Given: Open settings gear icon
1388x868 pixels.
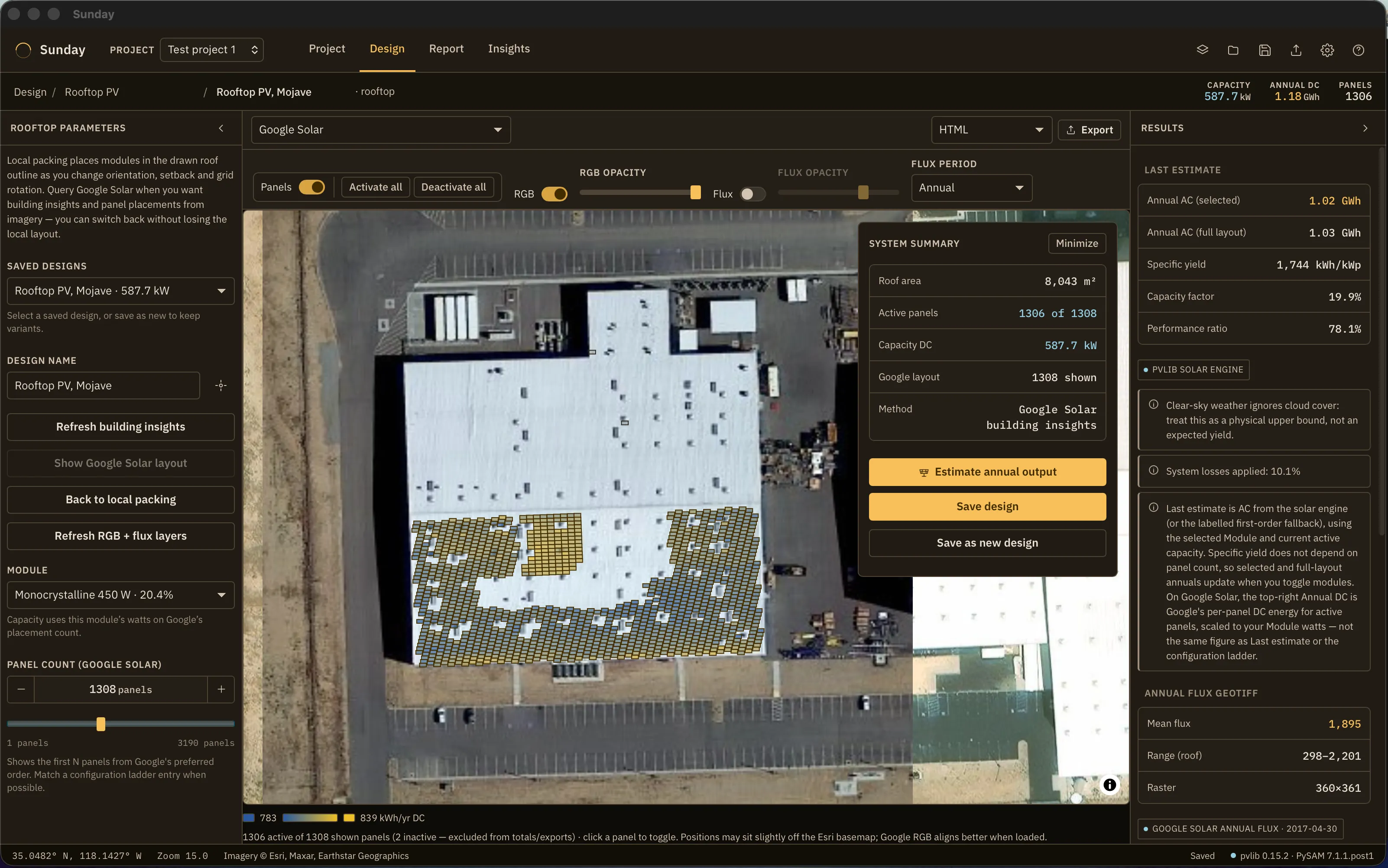Looking at the screenshot, I should point(1327,50).
